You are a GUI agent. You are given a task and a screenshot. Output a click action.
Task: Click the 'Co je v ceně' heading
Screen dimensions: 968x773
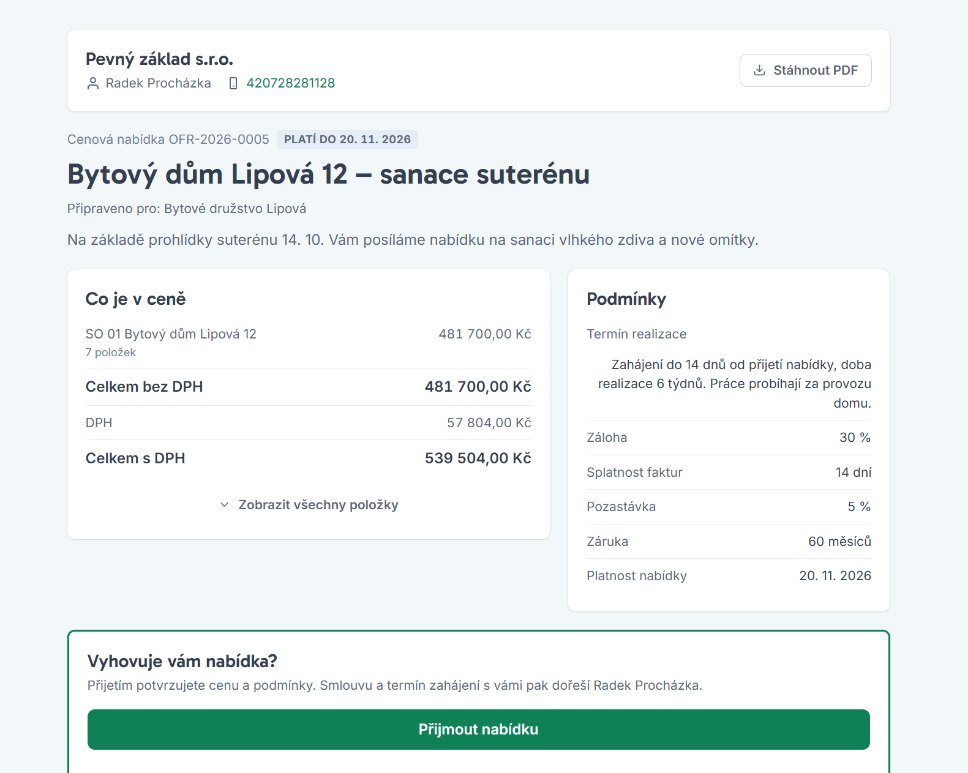(136, 299)
